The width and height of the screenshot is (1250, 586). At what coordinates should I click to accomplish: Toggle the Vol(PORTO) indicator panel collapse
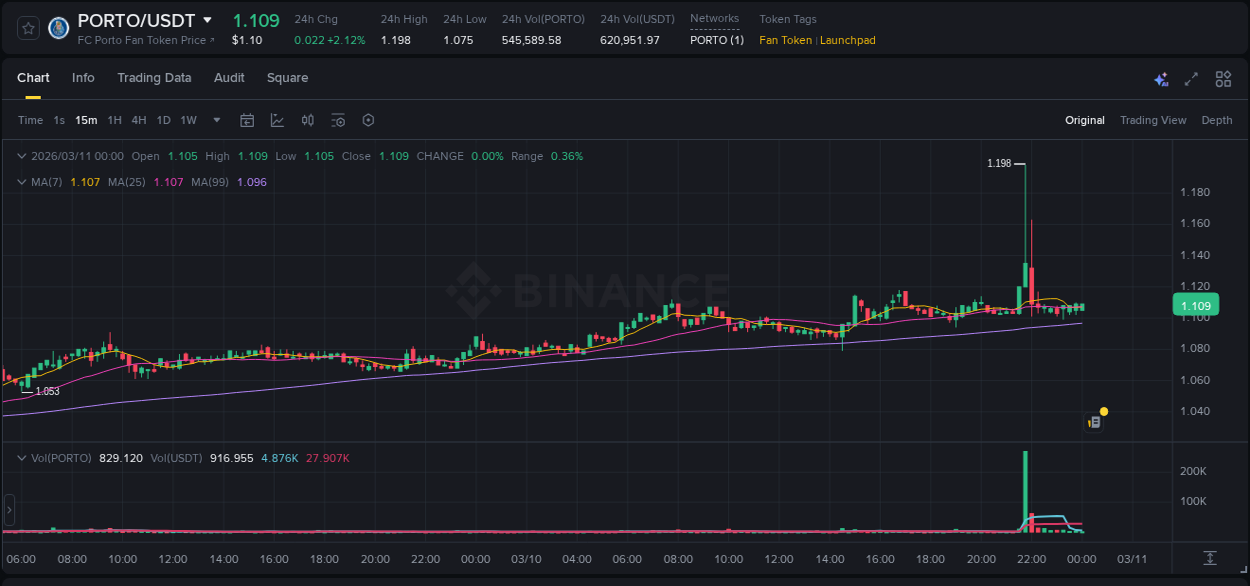(21, 458)
